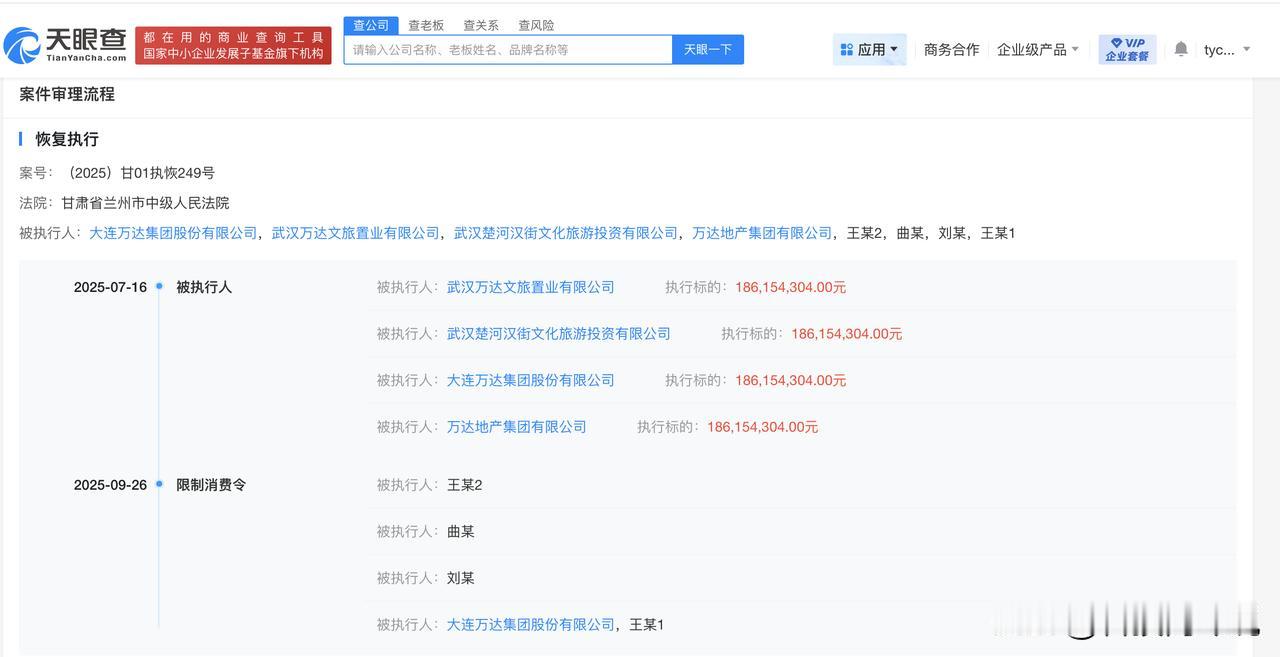
Task: Select the 恢复执行 section heading
Action: [x=67, y=139]
